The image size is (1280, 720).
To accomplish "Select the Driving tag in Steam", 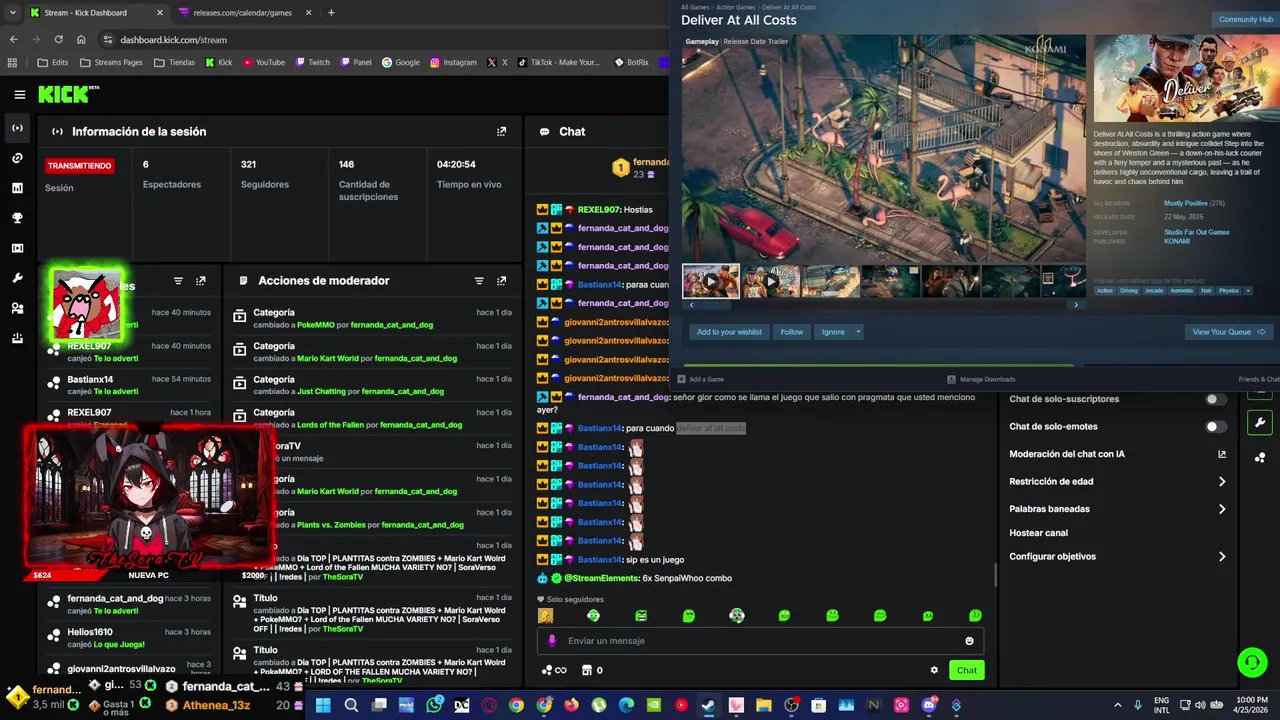I will click(x=1129, y=291).
